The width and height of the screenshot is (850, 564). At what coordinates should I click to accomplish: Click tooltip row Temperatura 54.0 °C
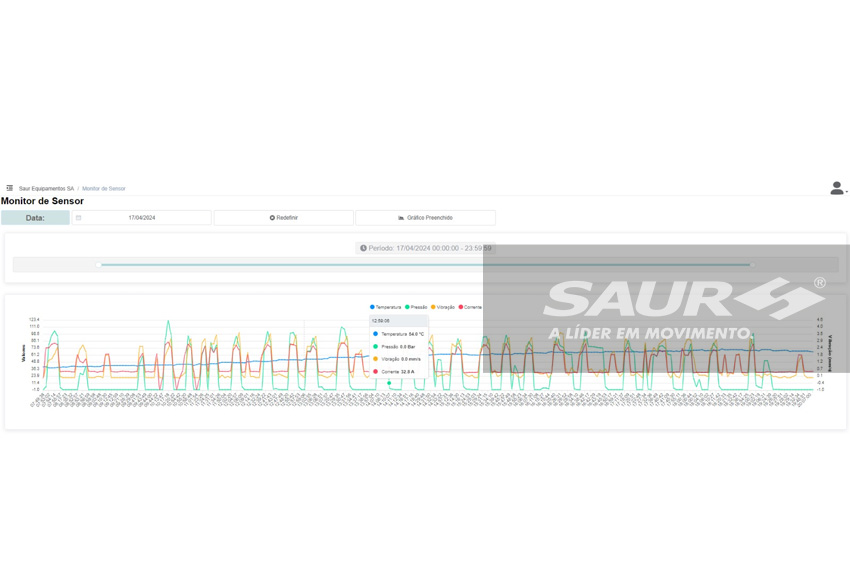[x=399, y=334]
